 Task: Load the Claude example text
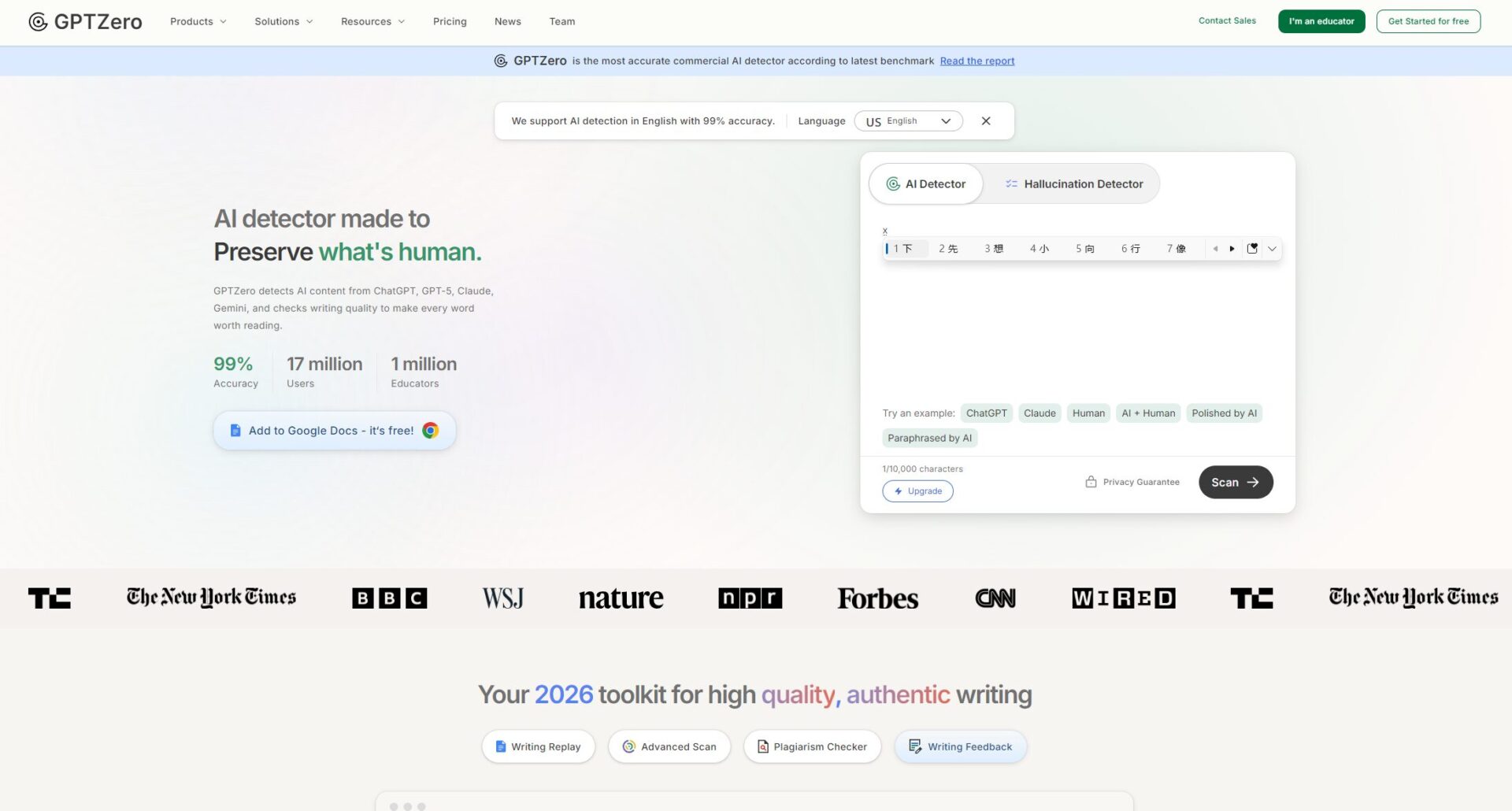tap(1039, 413)
